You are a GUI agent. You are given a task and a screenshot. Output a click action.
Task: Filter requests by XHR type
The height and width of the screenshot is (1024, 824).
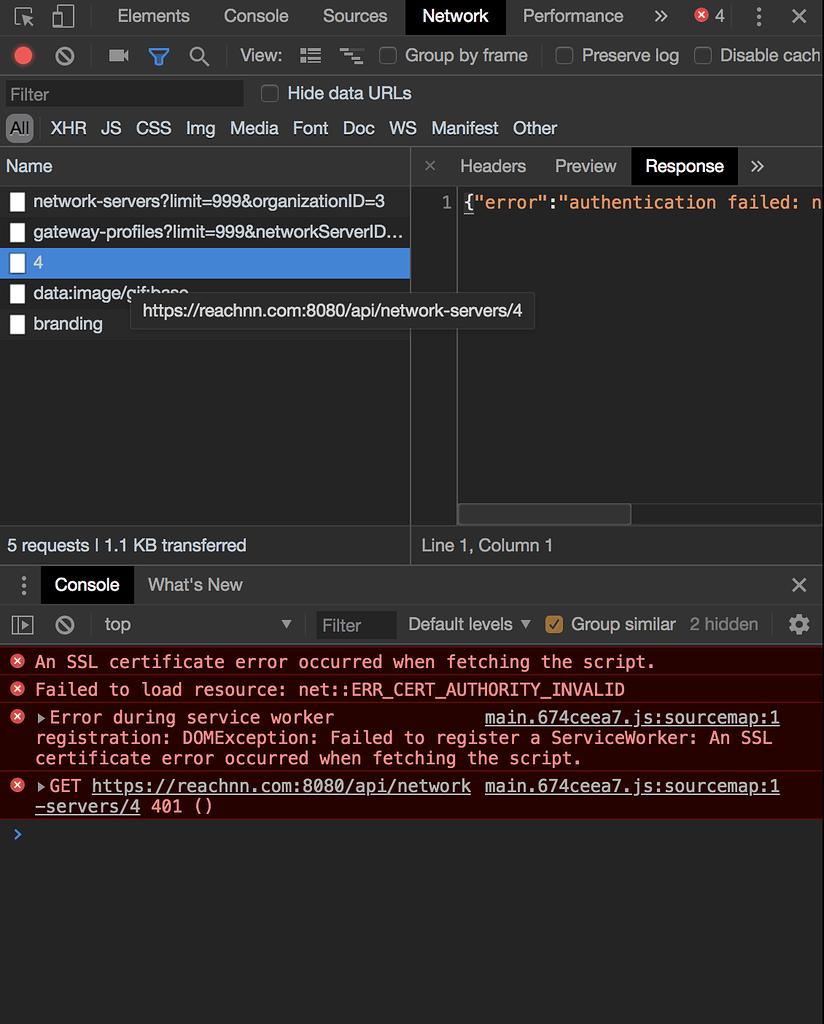click(67, 128)
